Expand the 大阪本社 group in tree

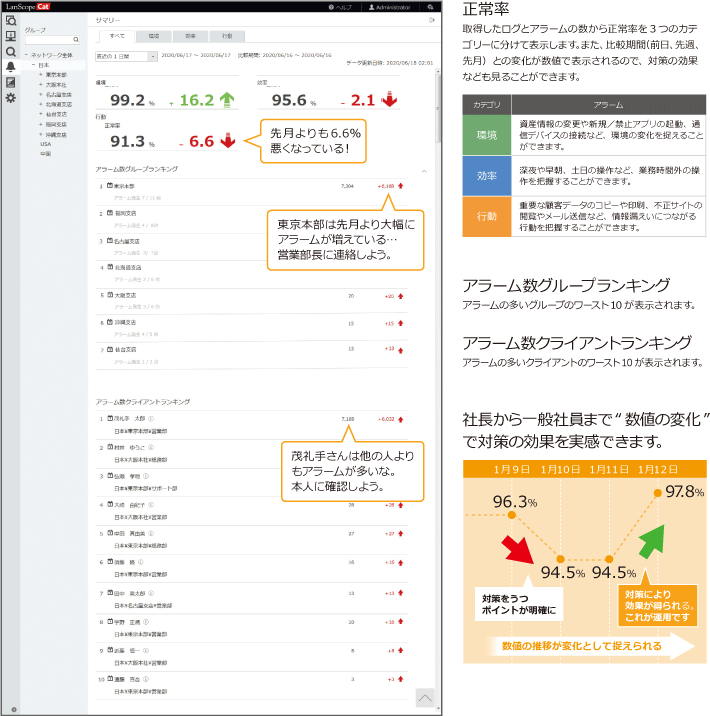[x=41, y=84]
